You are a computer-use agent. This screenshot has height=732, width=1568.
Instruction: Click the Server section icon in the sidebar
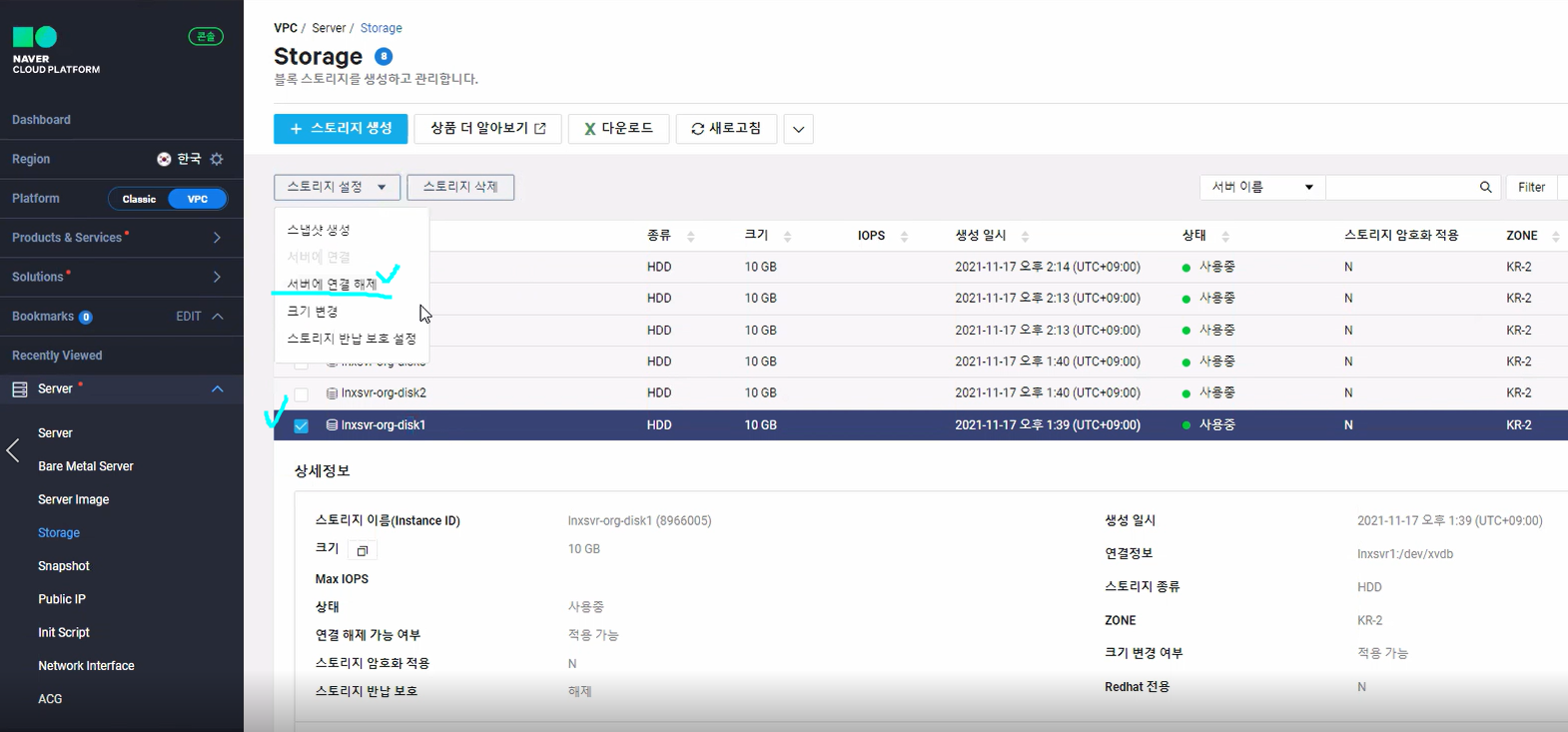19,389
